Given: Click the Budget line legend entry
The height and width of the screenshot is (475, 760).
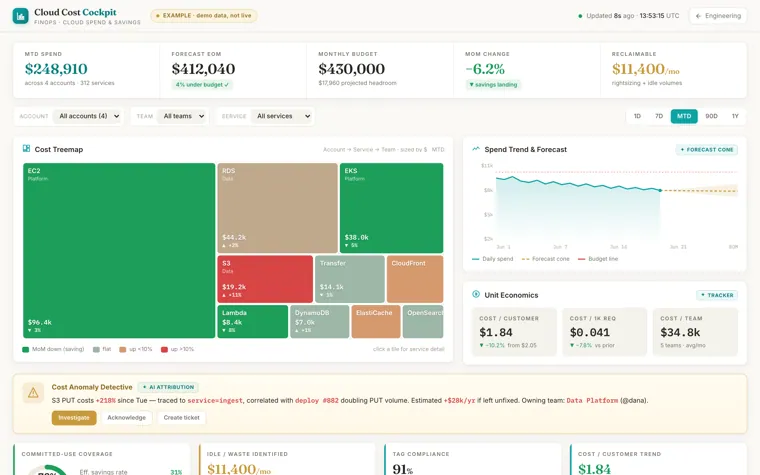Looking at the screenshot, I should (598, 259).
